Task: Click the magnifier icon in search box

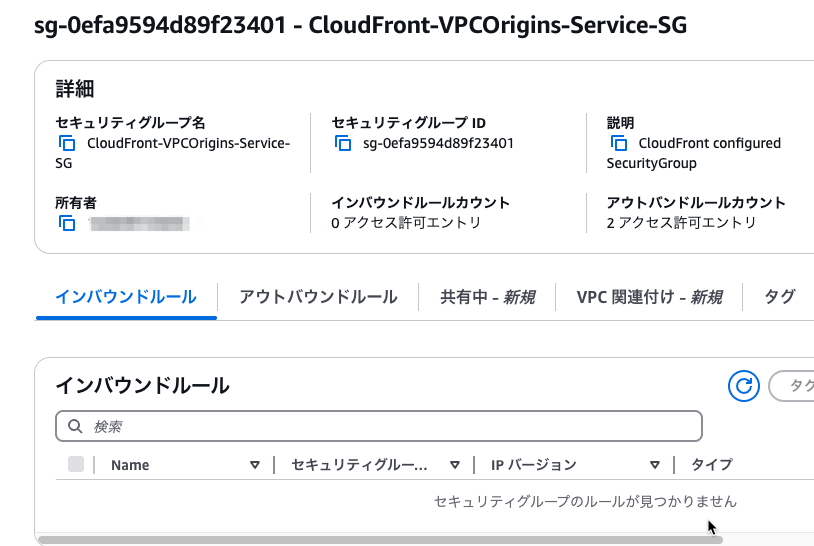Action: pos(75,426)
